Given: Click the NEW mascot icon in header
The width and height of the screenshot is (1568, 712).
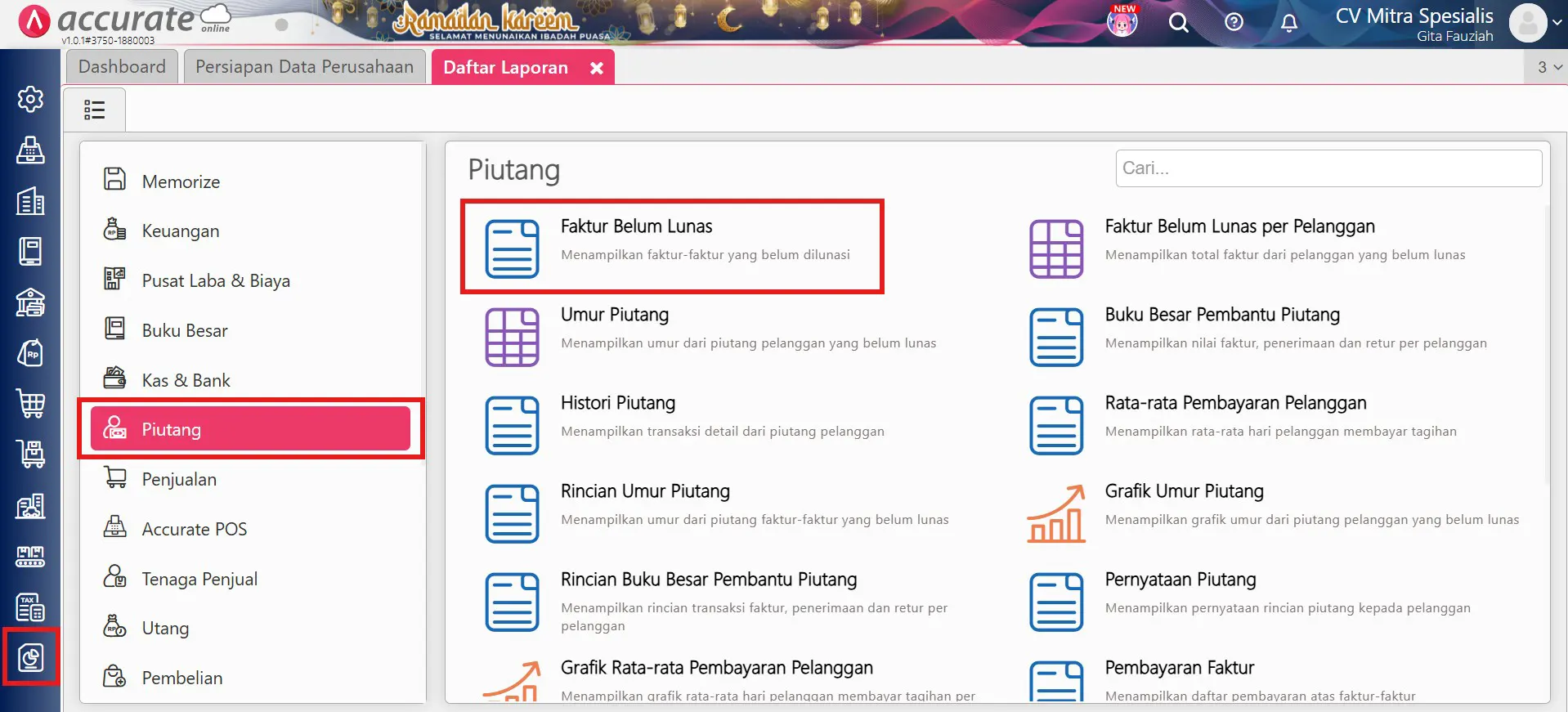Looking at the screenshot, I should coord(1122,20).
